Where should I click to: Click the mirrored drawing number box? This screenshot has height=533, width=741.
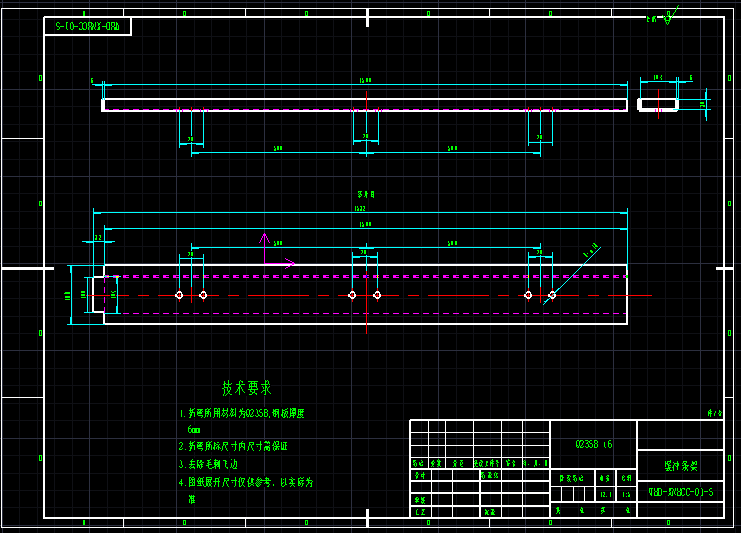click(x=87, y=26)
